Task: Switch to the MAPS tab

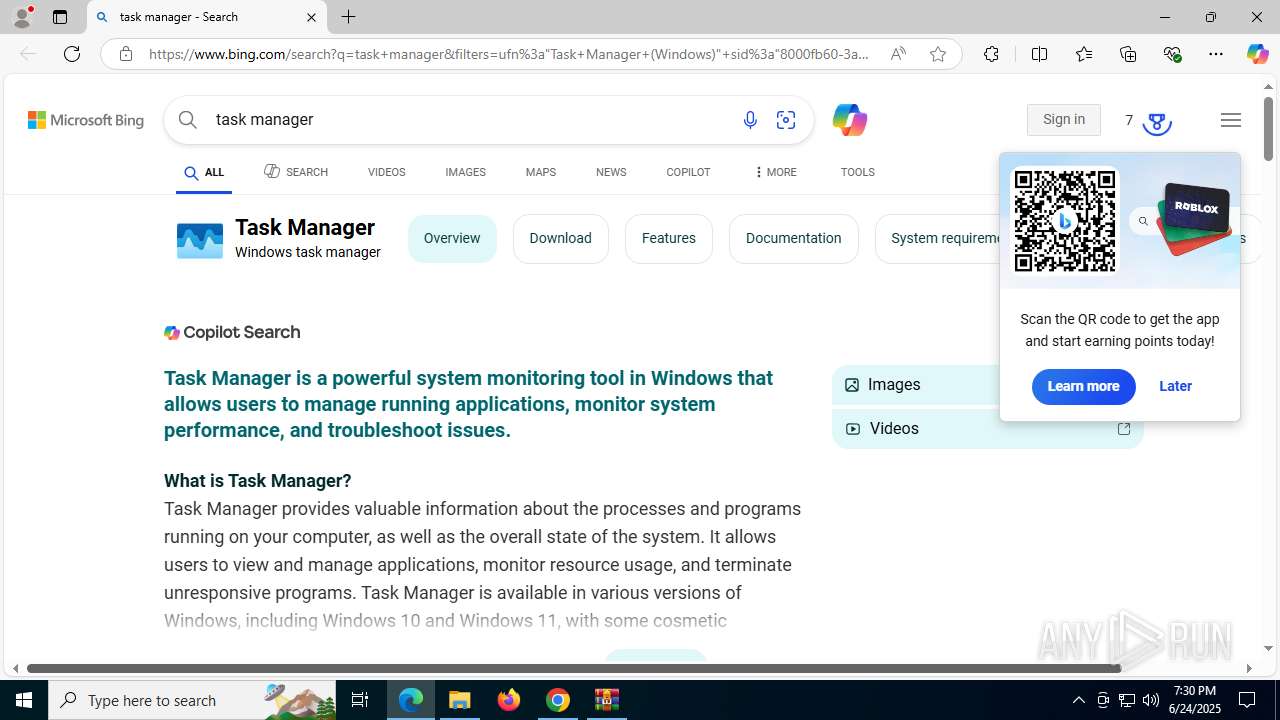Action: pyautogui.click(x=540, y=172)
